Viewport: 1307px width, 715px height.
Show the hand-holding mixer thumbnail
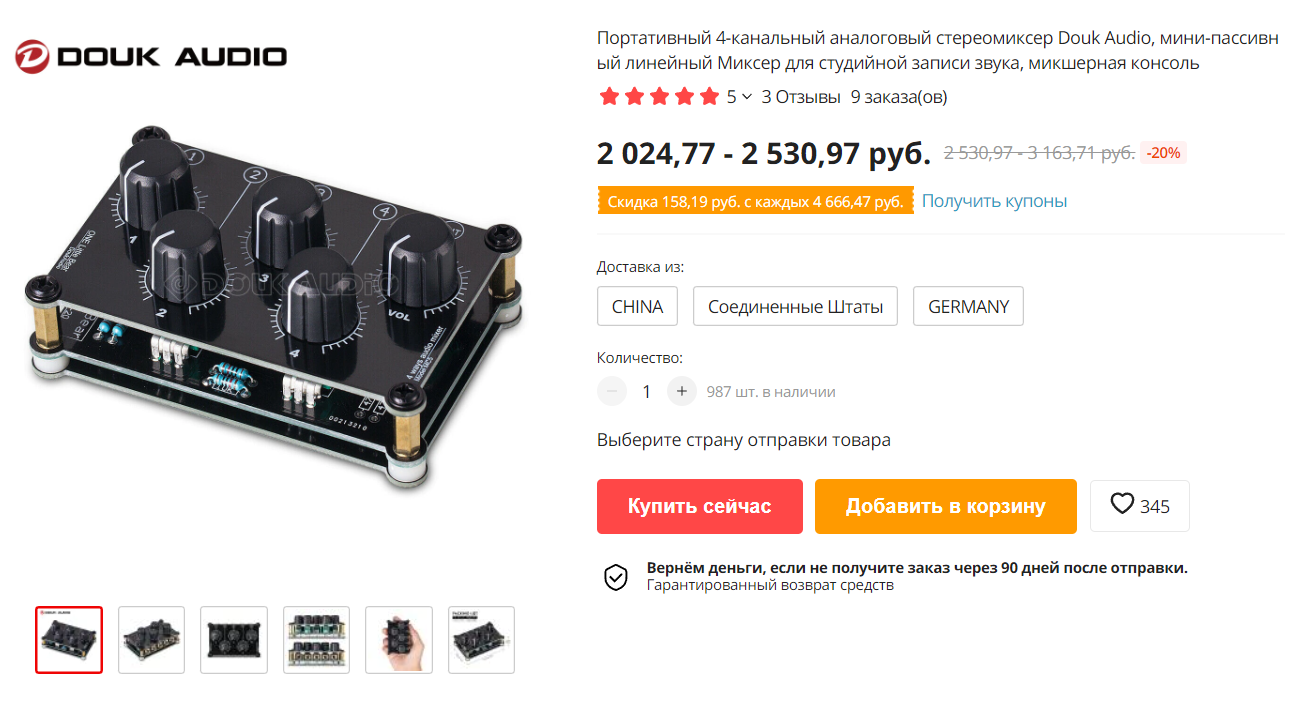pos(399,640)
